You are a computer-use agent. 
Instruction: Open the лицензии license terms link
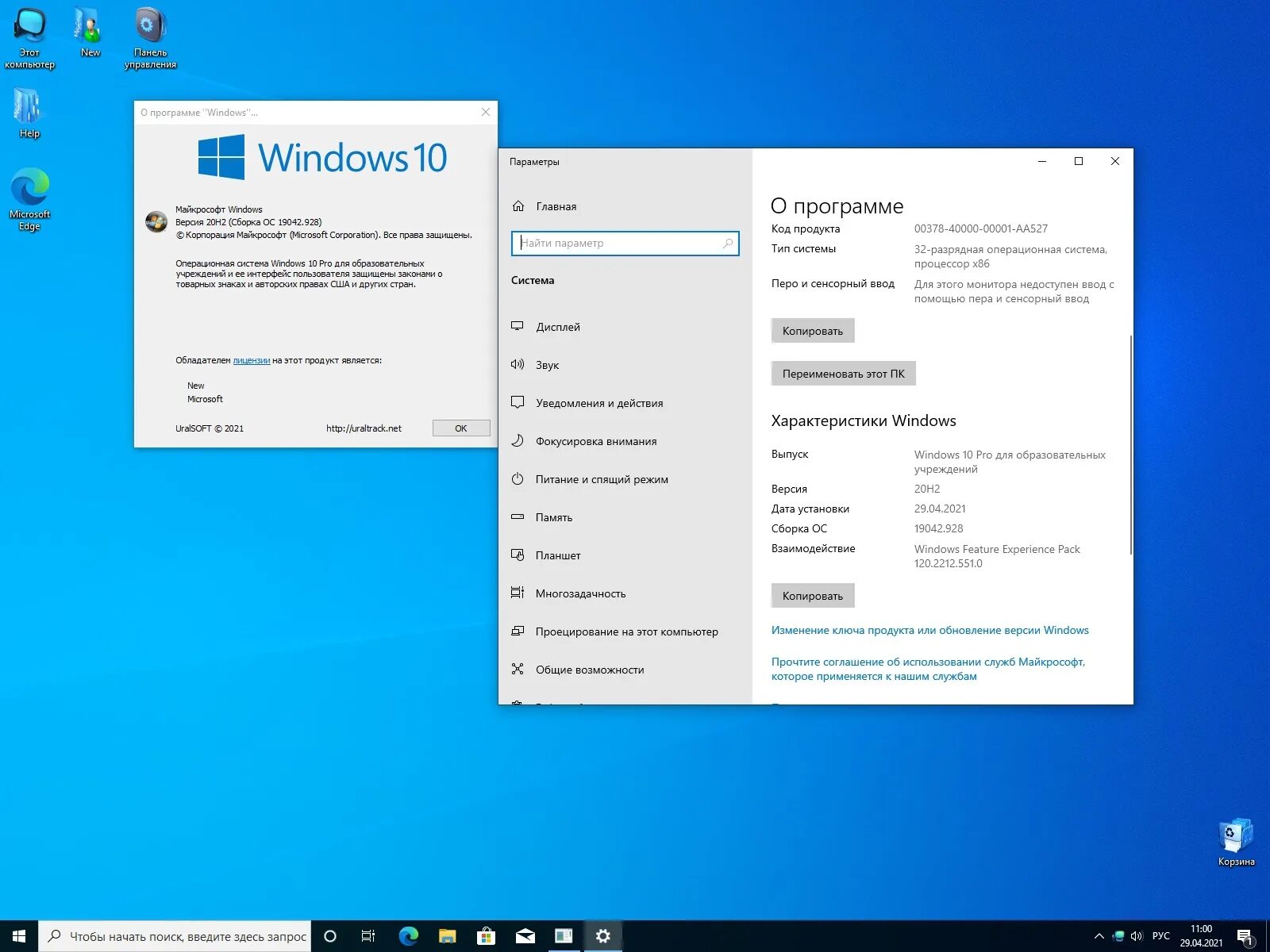click(x=252, y=360)
